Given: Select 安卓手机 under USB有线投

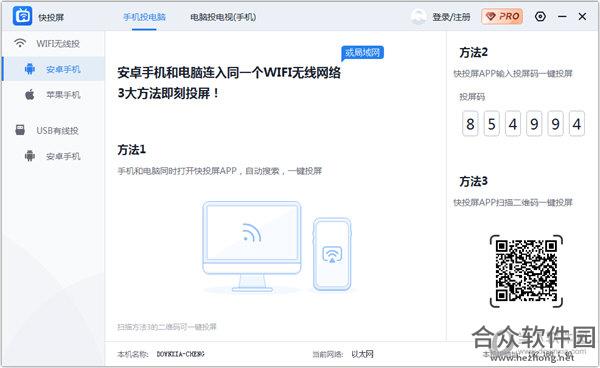Looking at the screenshot, I should 63,156.
